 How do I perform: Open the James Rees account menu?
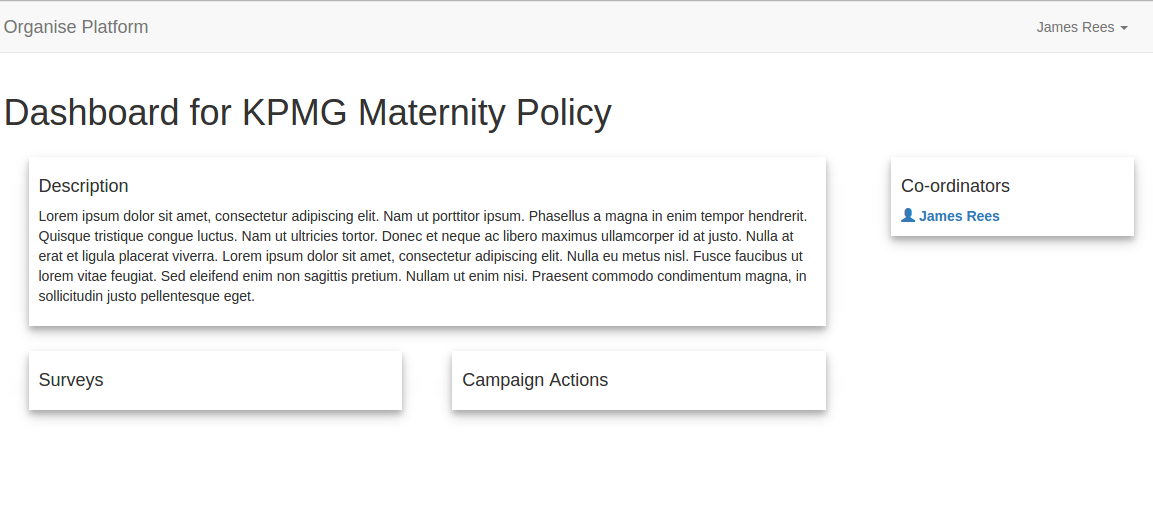point(1075,27)
